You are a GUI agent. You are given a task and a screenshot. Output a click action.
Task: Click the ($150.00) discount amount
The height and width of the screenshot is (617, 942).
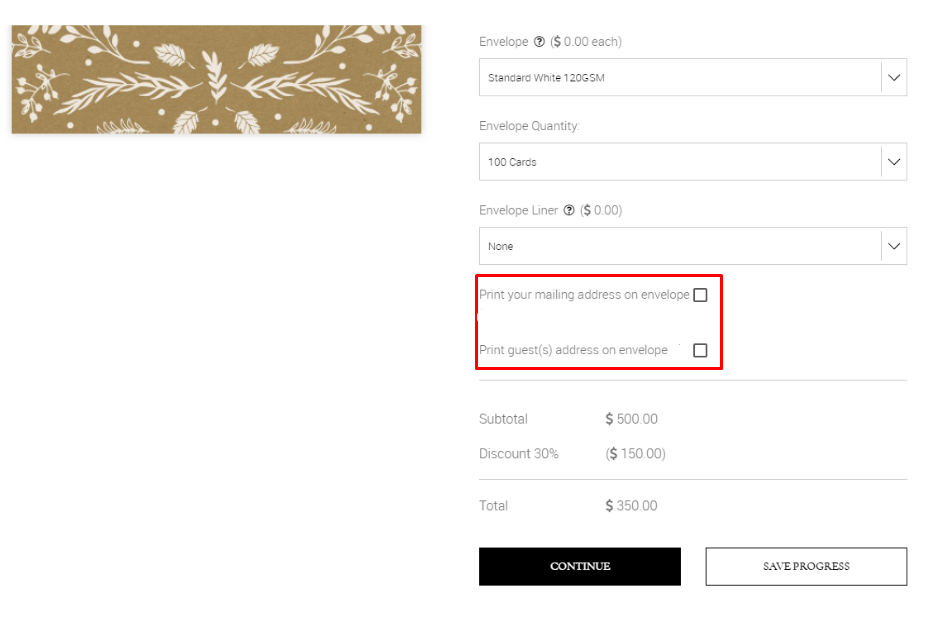coord(635,454)
